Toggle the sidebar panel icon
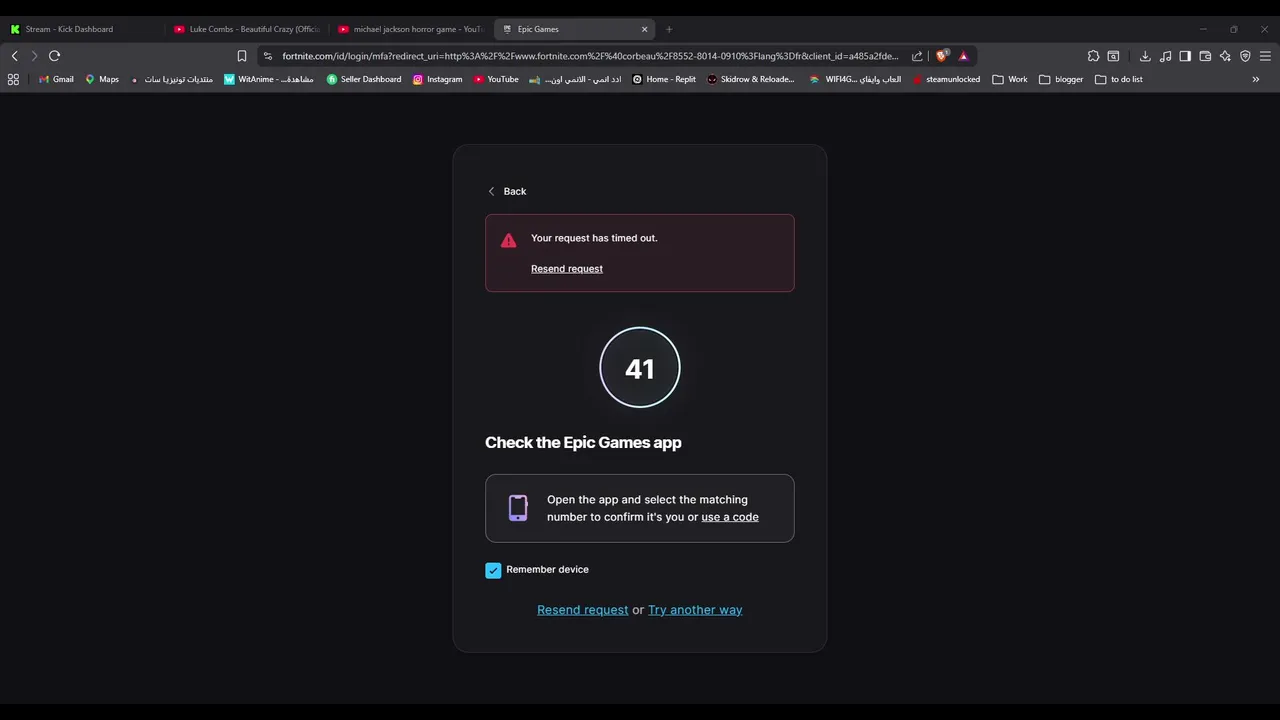The image size is (1280, 720). pos(1185,56)
